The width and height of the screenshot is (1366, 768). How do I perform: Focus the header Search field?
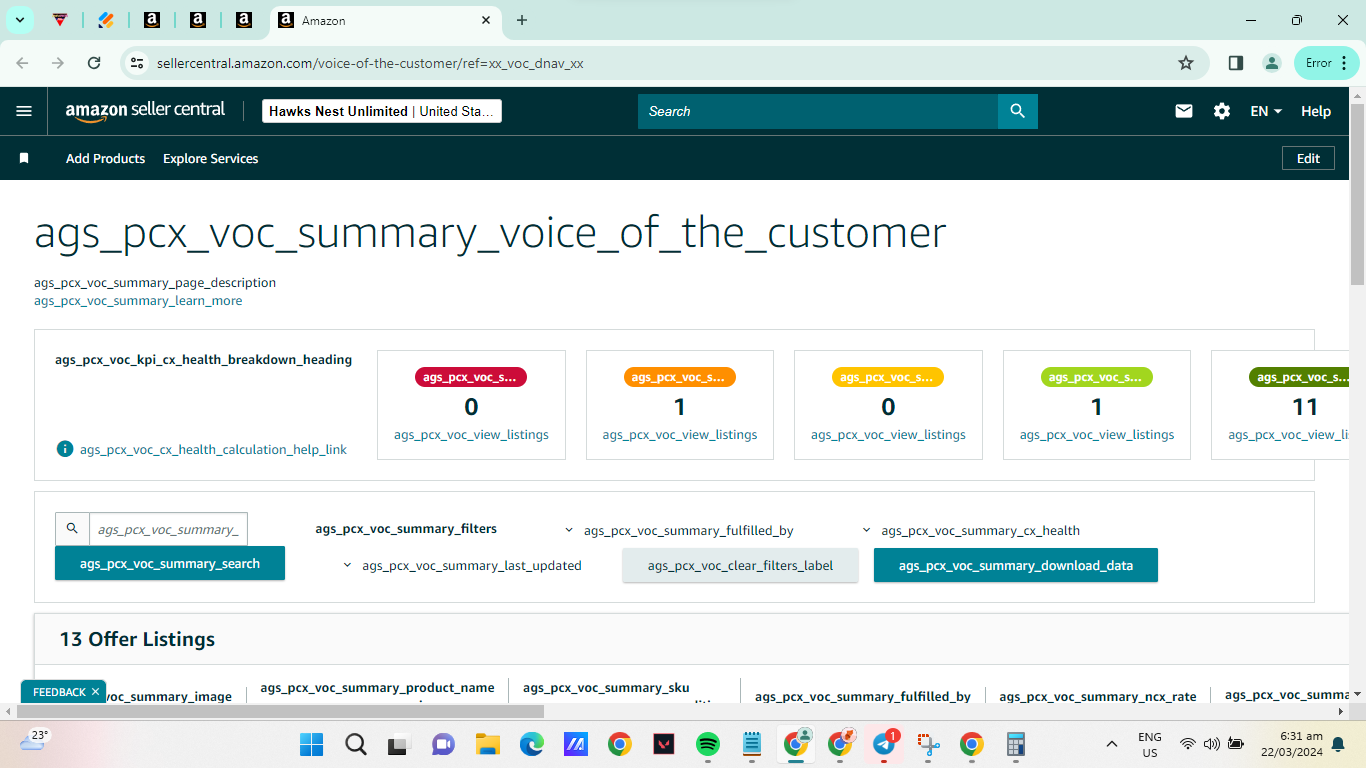[818, 111]
